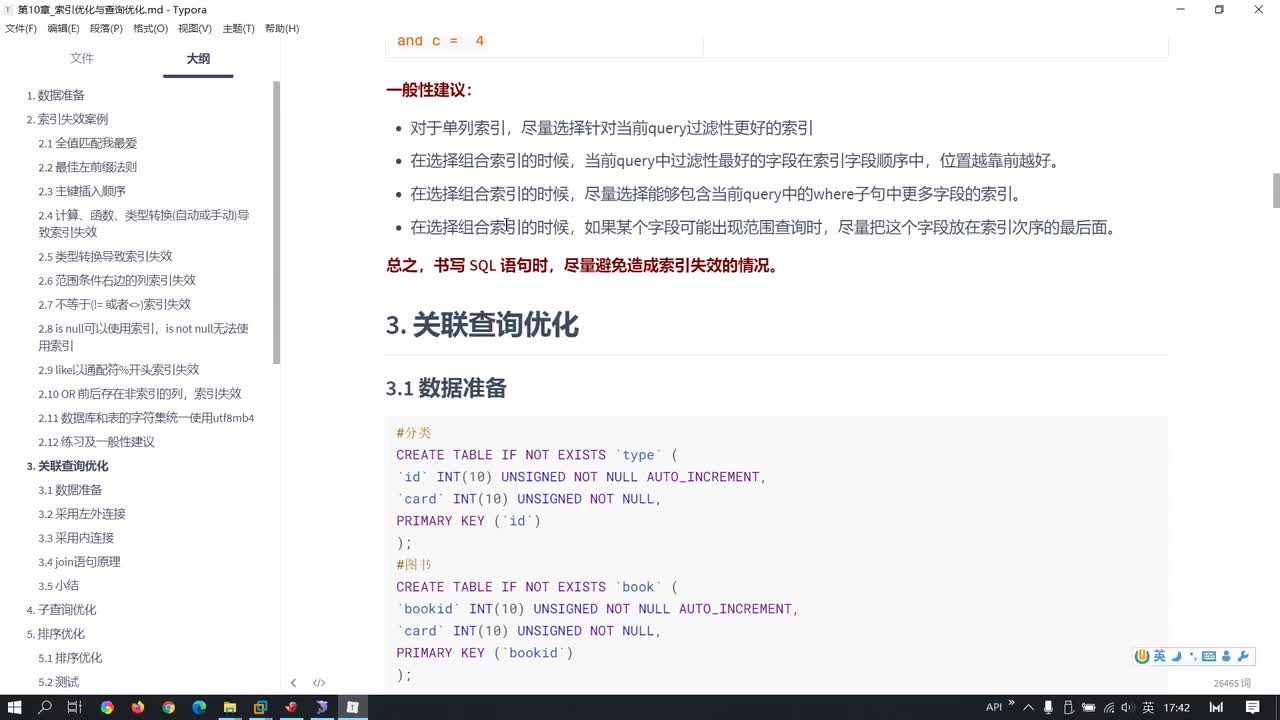Click the sidebar collapse arrow icon
1280x720 pixels.
[x=293, y=683]
